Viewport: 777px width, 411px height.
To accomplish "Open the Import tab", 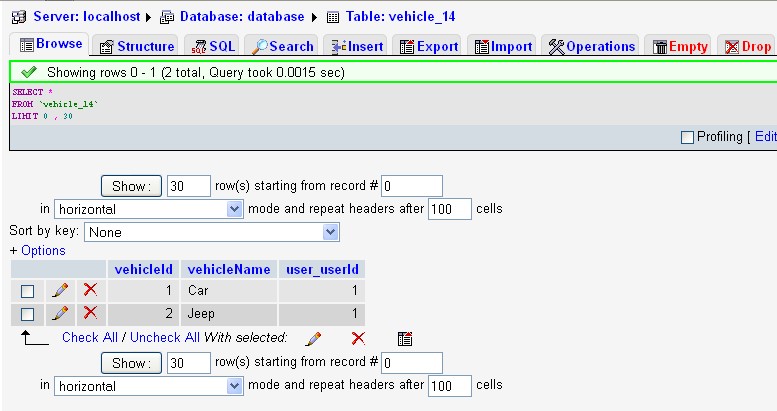I will click(x=502, y=47).
